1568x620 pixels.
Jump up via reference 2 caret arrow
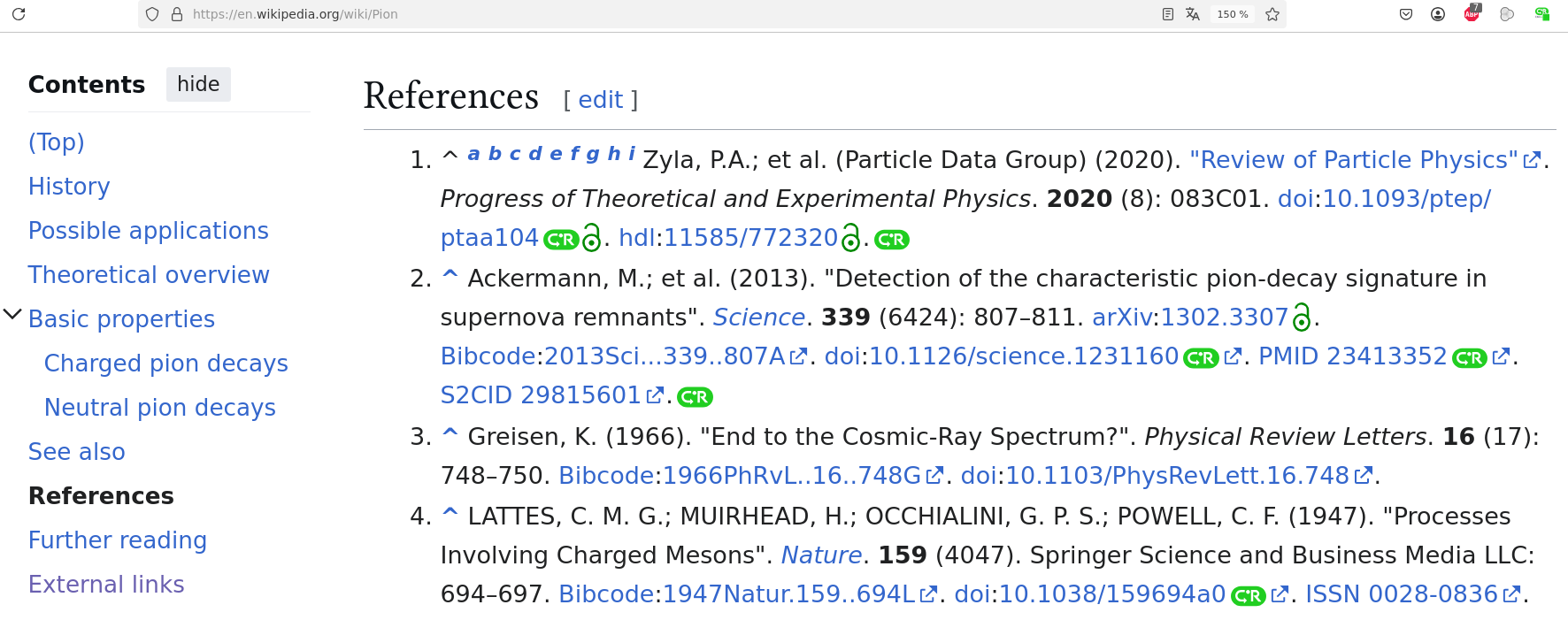pos(450,275)
